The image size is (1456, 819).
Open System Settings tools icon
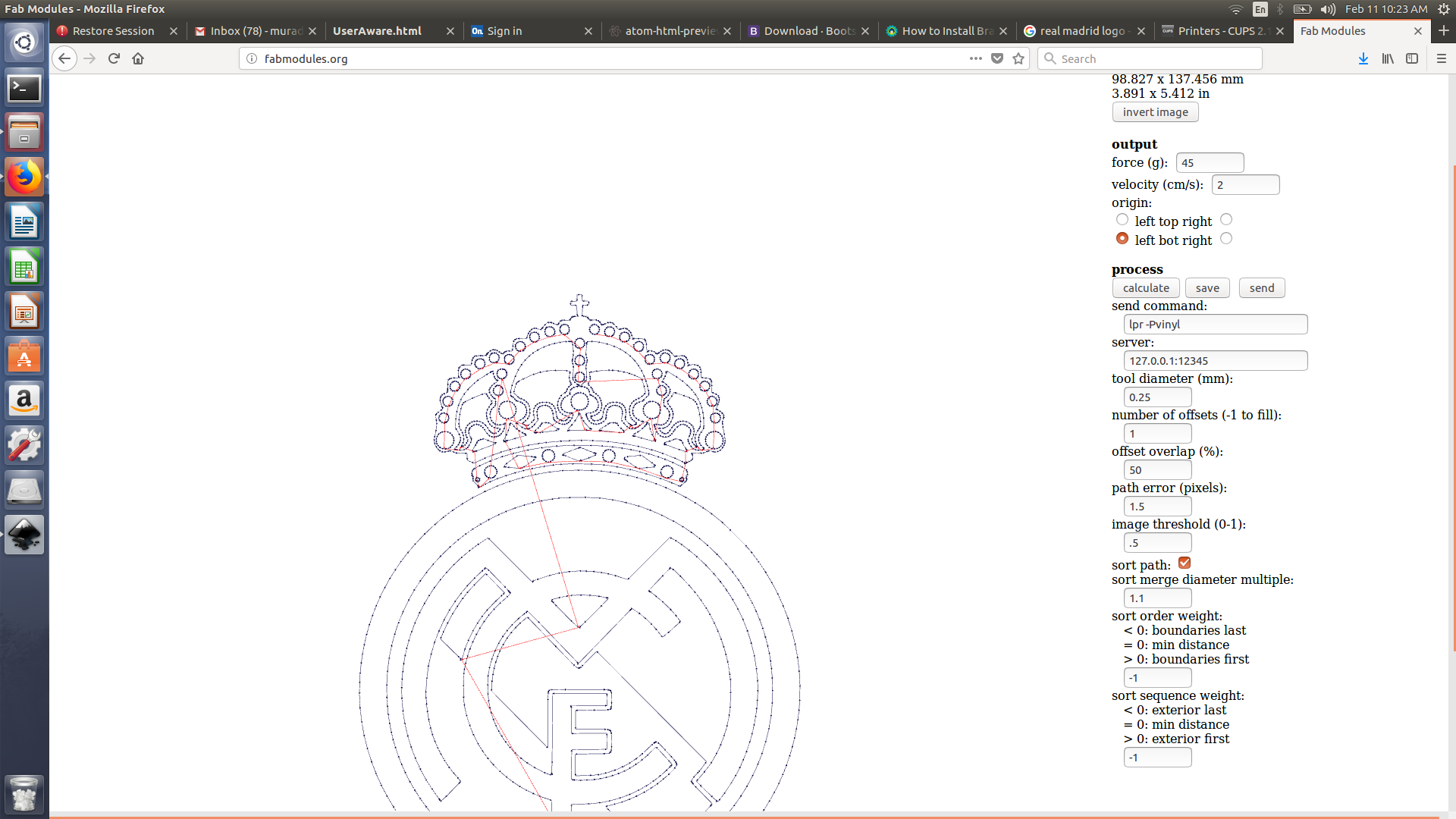point(24,446)
